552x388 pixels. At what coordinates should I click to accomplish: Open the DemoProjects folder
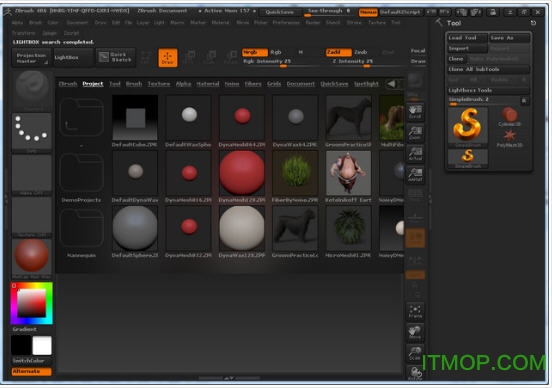81,173
